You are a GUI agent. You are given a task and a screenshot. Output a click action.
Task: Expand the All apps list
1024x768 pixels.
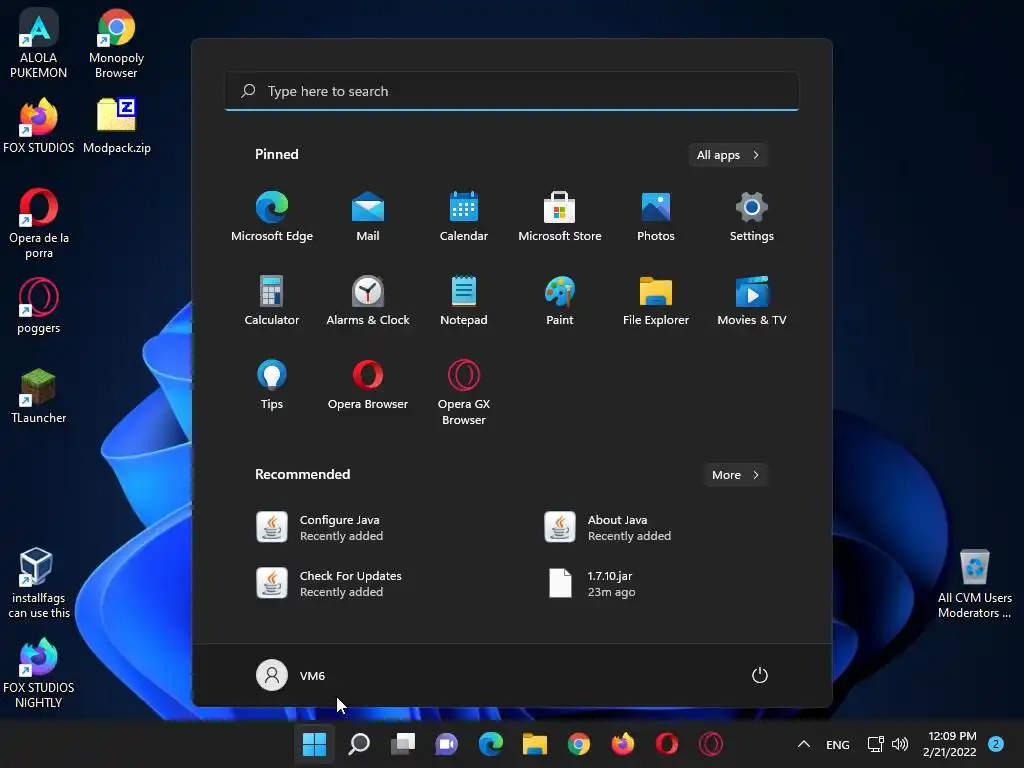coord(728,155)
